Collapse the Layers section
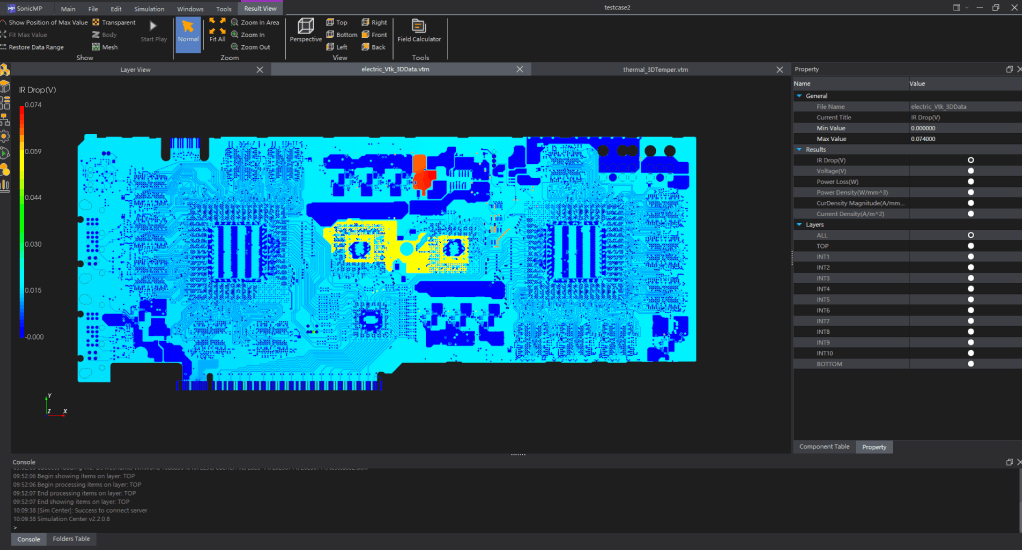Viewport: 1022px width, 550px height. point(799,224)
